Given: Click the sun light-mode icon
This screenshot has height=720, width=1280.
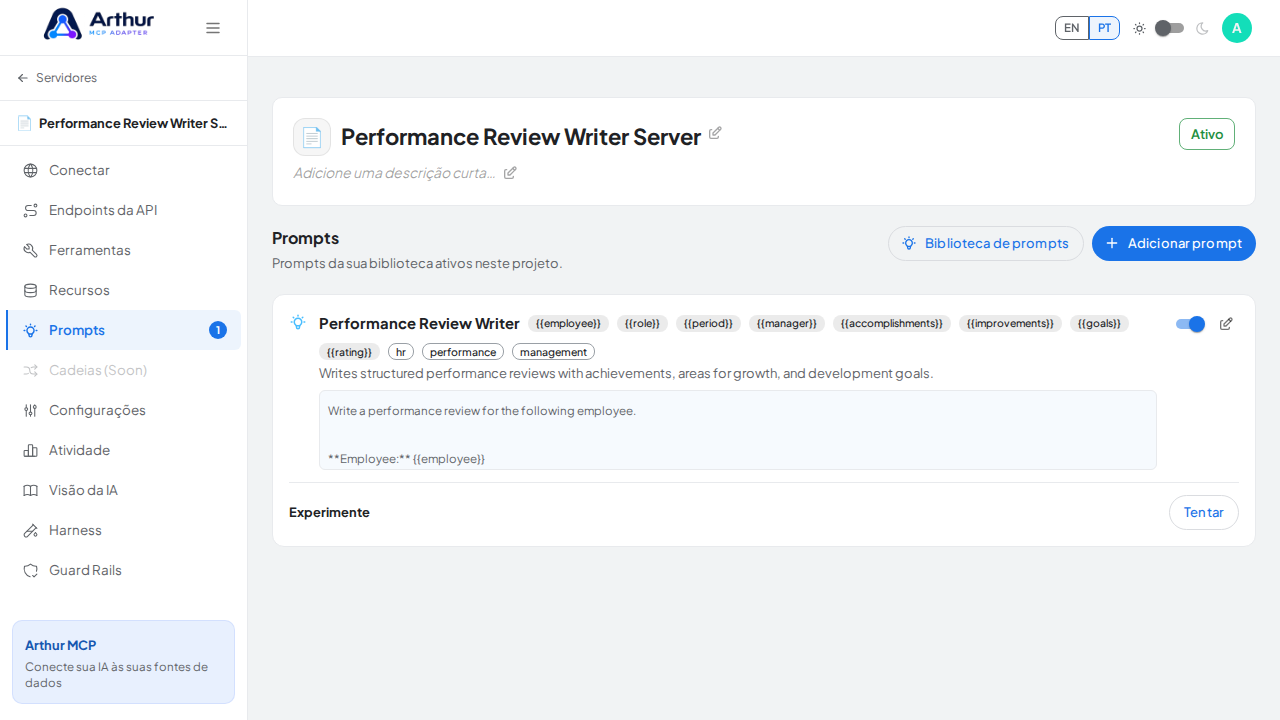Looking at the screenshot, I should click(x=1139, y=28).
